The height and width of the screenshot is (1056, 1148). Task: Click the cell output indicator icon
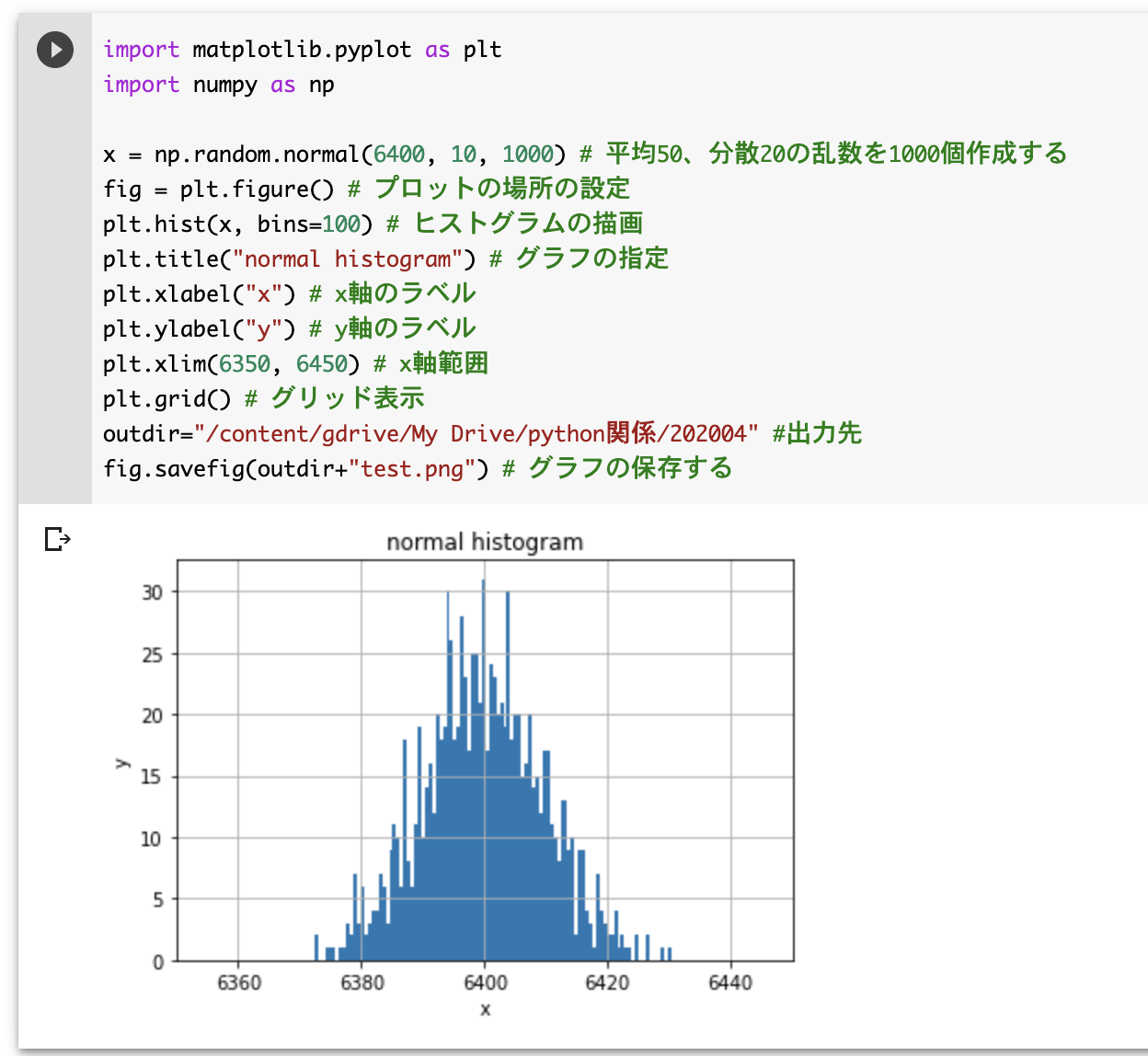[55, 538]
